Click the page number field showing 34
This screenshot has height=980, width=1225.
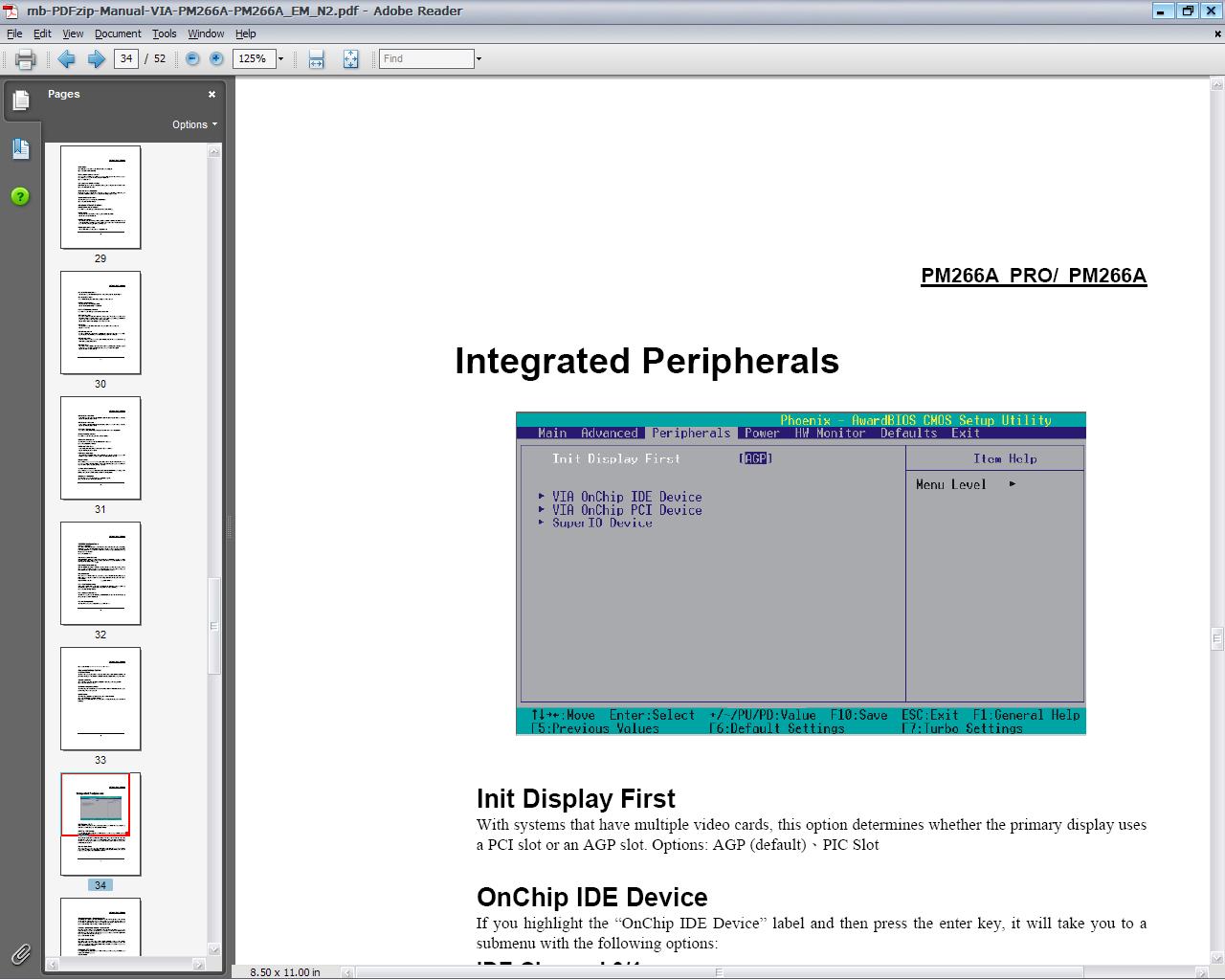click(126, 59)
